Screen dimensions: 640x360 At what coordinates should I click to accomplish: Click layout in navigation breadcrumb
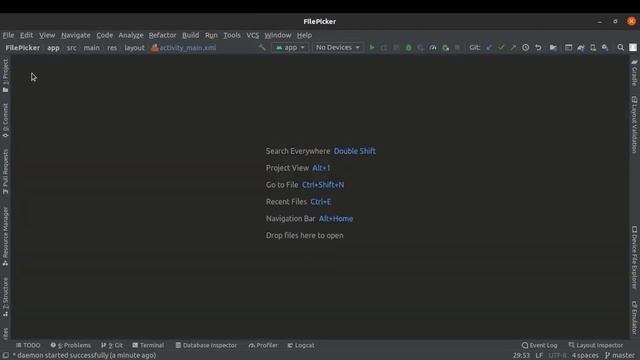pos(134,48)
